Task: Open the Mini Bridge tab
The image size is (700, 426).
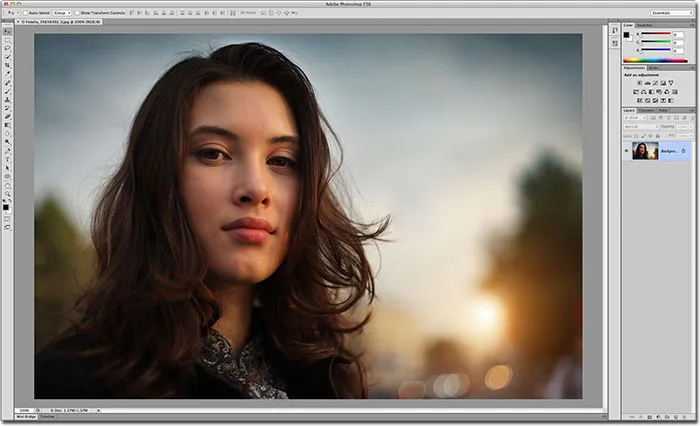Action: click(26, 417)
